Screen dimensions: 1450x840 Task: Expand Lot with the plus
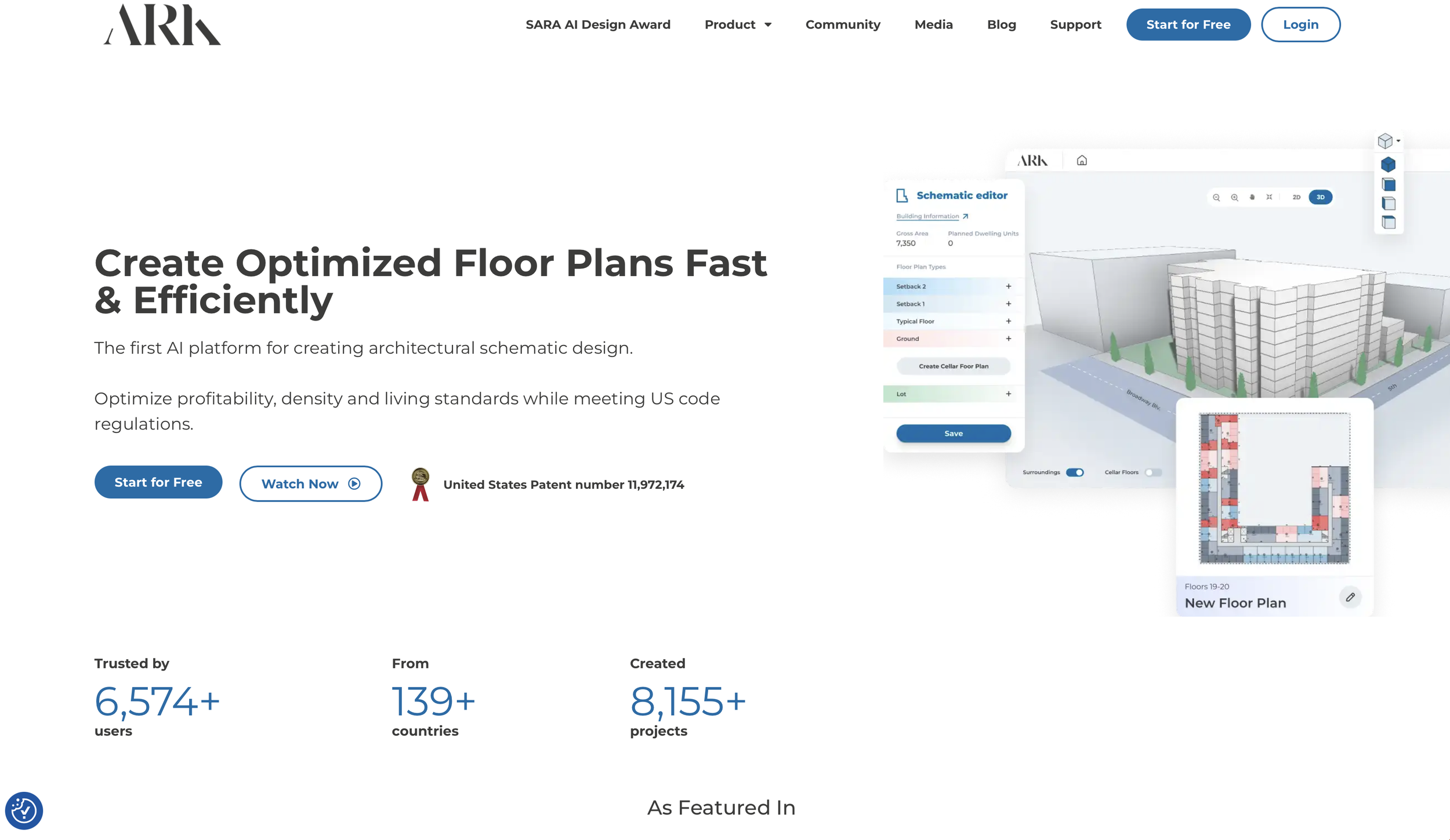(x=1009, y=394)
